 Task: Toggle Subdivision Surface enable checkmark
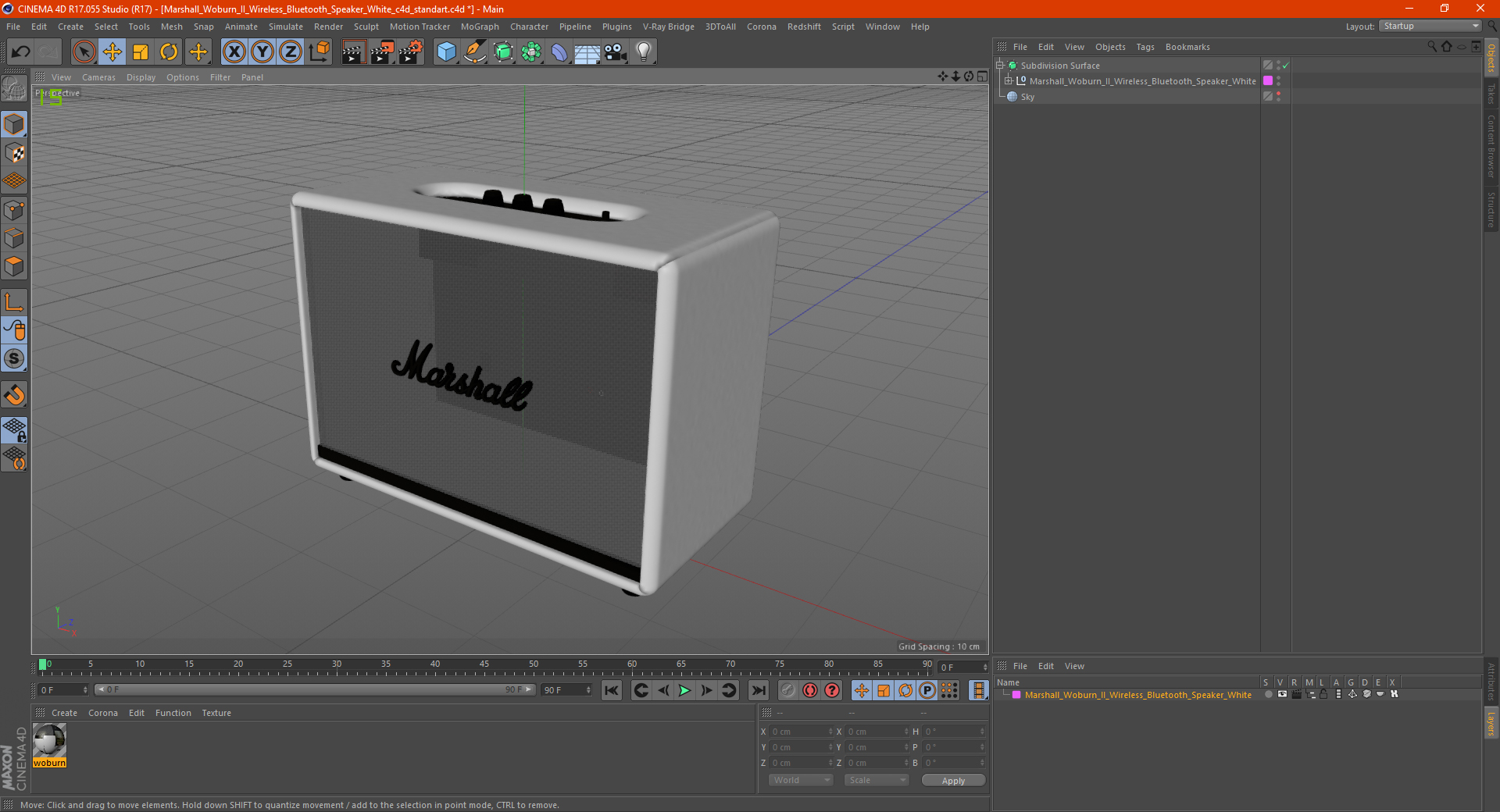click(x=1286, y=66)
